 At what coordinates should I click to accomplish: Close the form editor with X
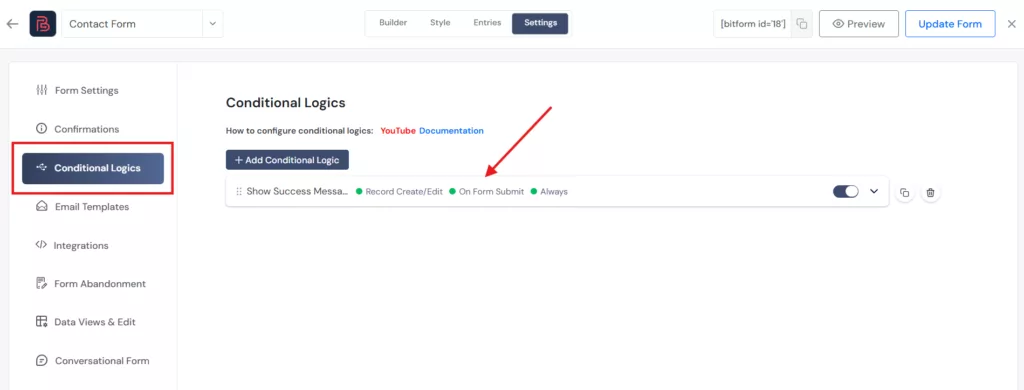[x=1012, y=24]
